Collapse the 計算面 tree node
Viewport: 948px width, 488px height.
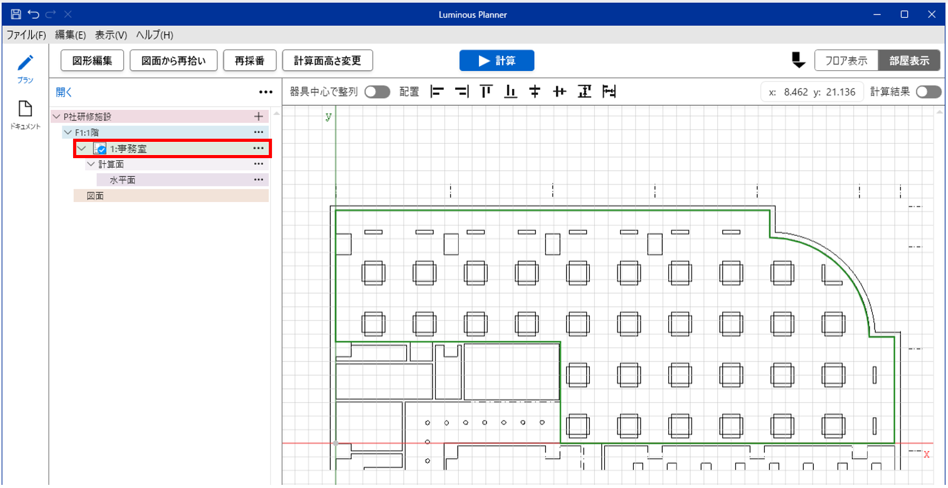tap(91, 164)
